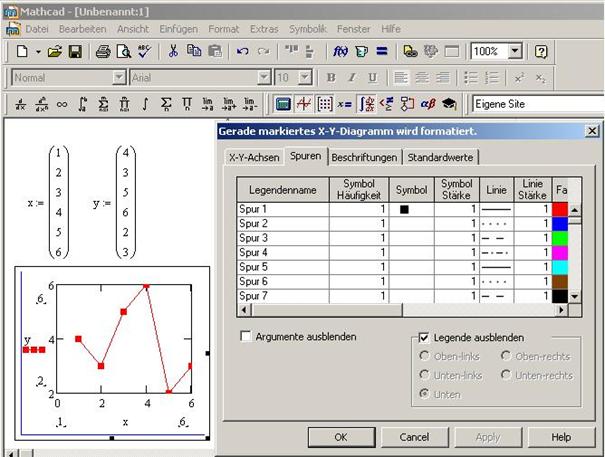Enable the Argumente ausblenden checkbox
The height and width of the screenshot is (457, 605).
246,337
